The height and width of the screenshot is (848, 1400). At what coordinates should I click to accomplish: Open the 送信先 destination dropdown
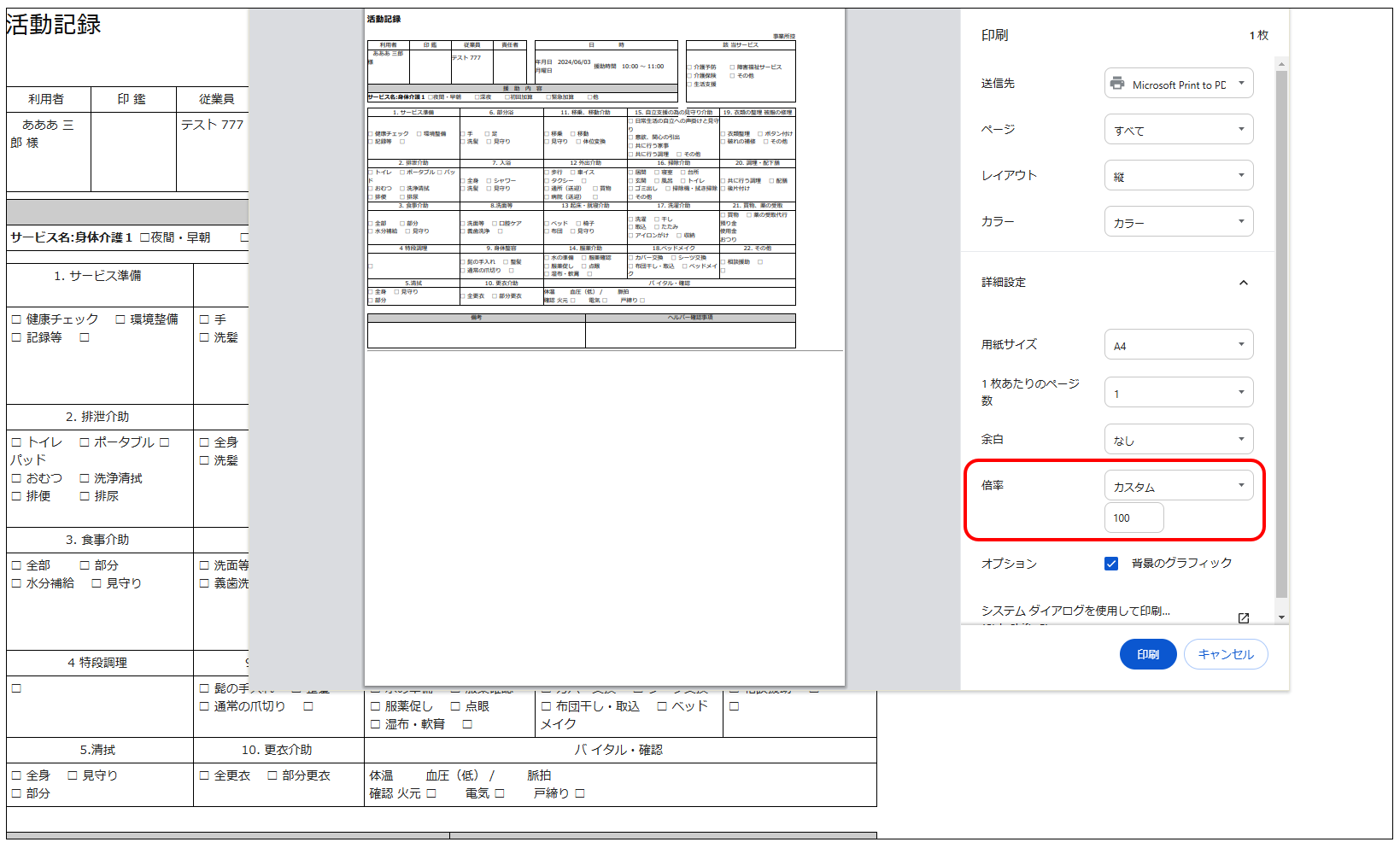[x=1178, y=84]
